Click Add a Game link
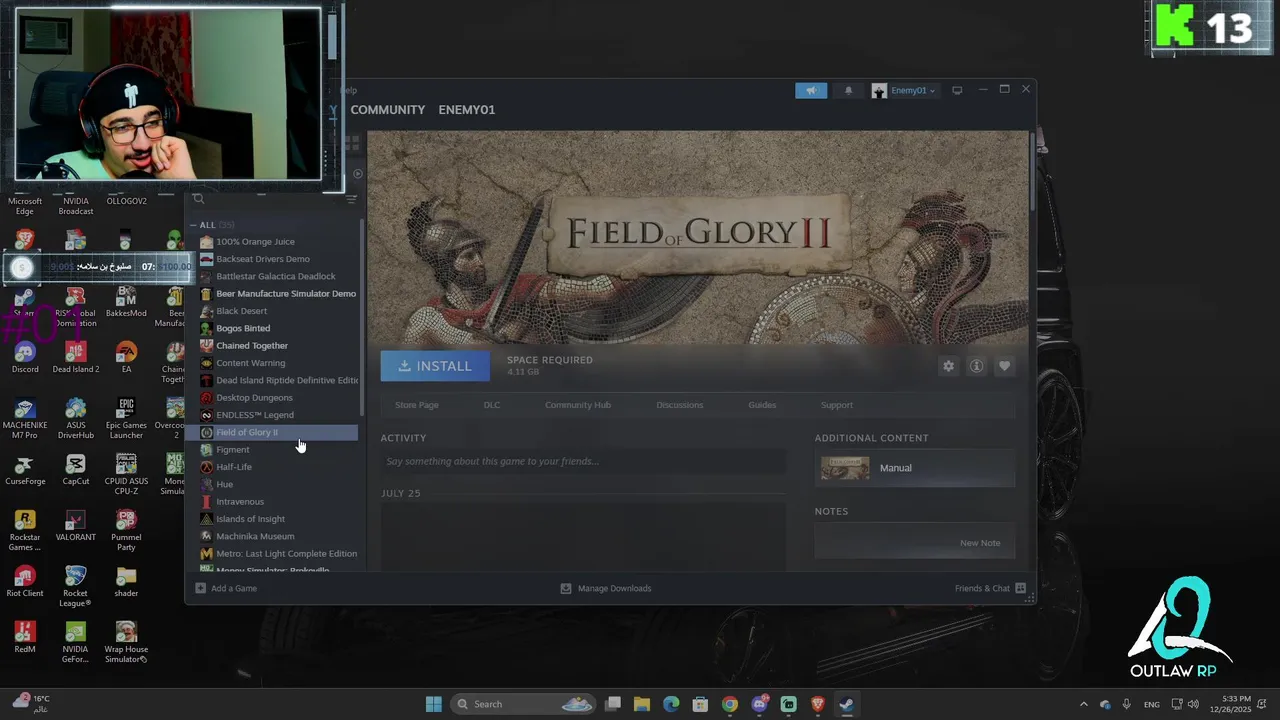Image resolution: width=1280 pixels, height=720 pixels. [x=234, y=588]
